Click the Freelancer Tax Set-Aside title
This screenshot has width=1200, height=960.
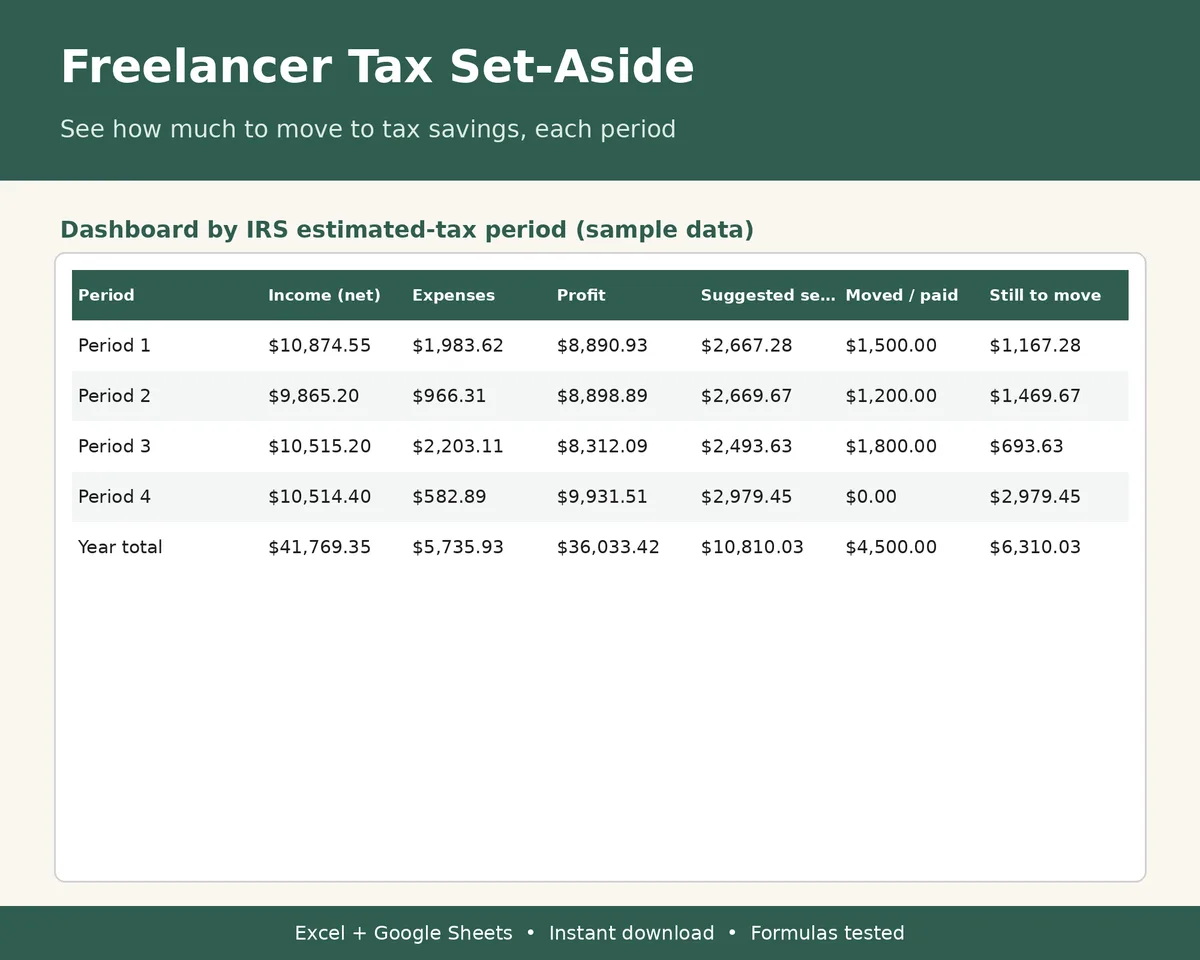(x=377, y=67)
